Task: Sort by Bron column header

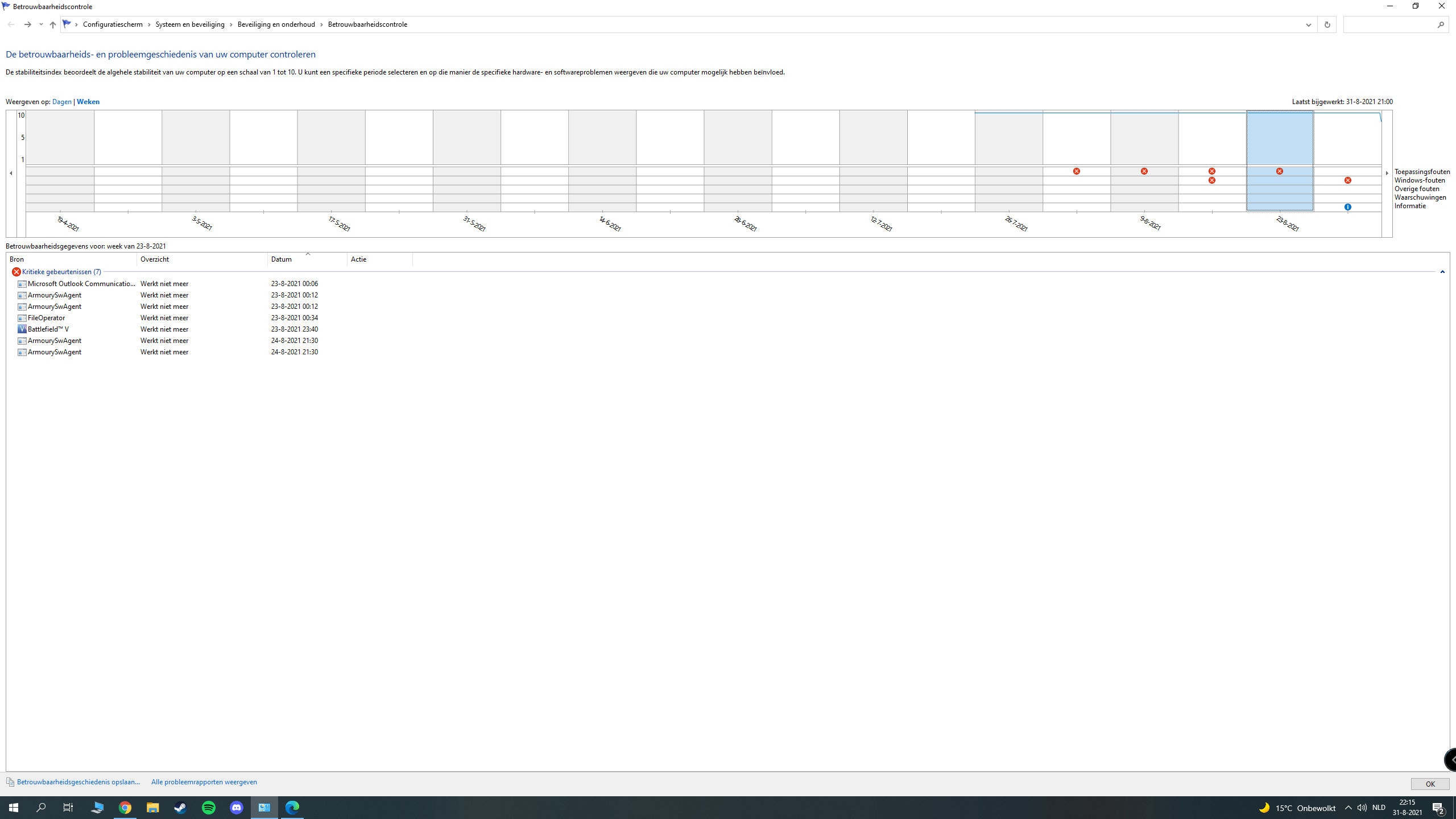Action: [72, 259]
